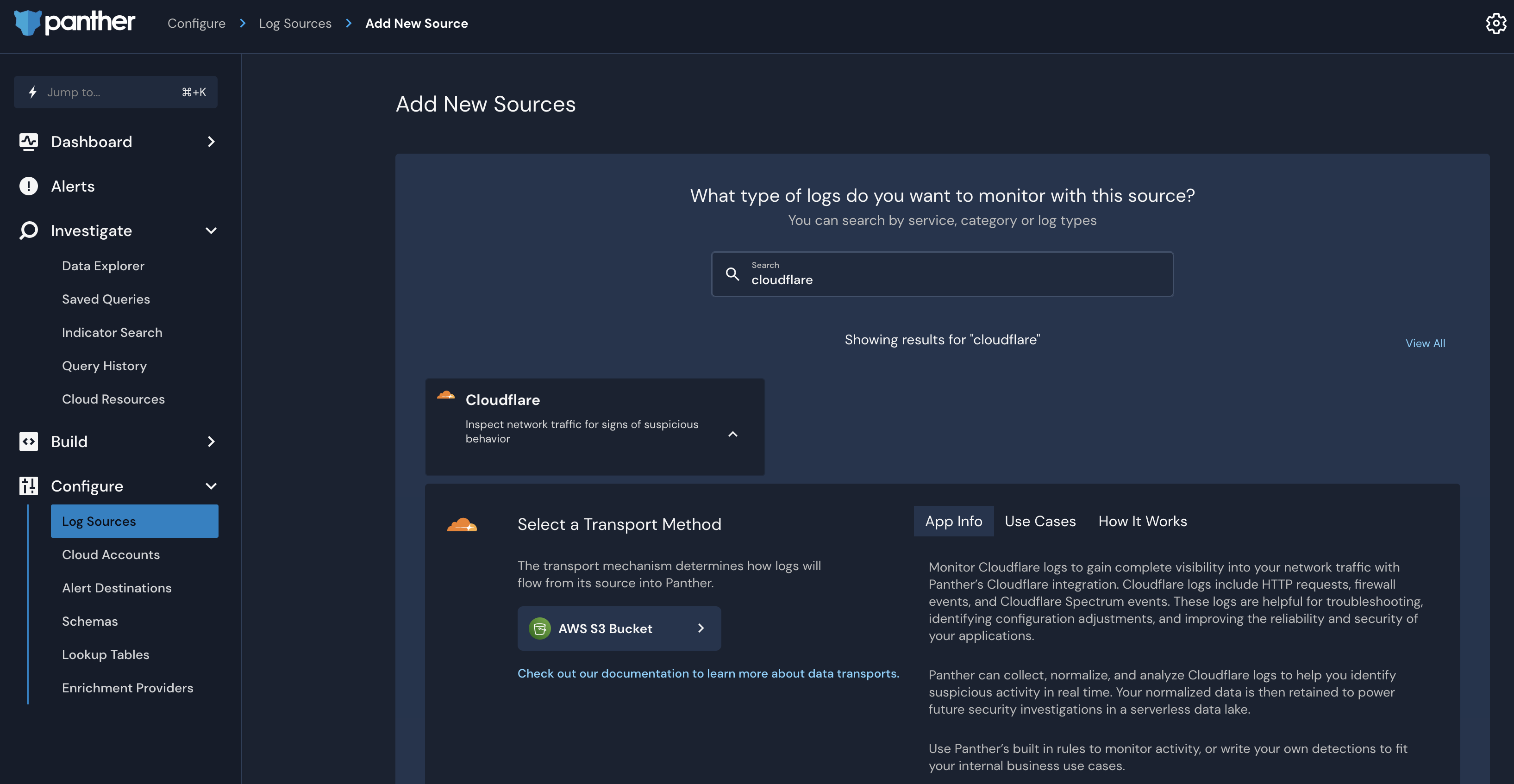
Task: Click the Jump to search field
Action: pos(116,92)
